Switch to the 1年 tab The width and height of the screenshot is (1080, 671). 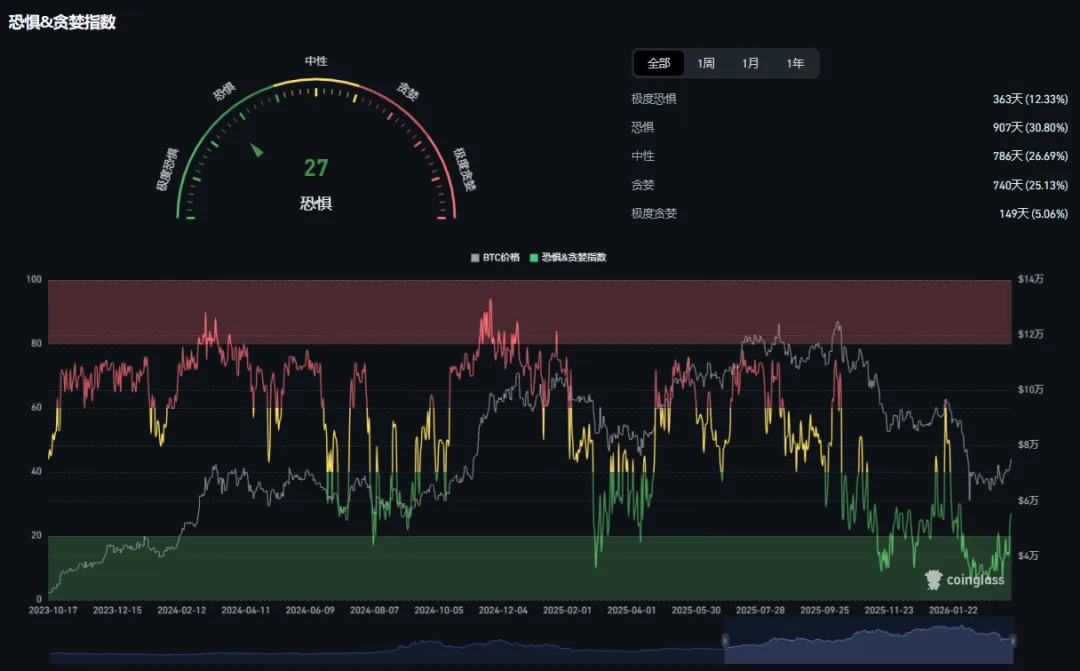pos(795,63)
